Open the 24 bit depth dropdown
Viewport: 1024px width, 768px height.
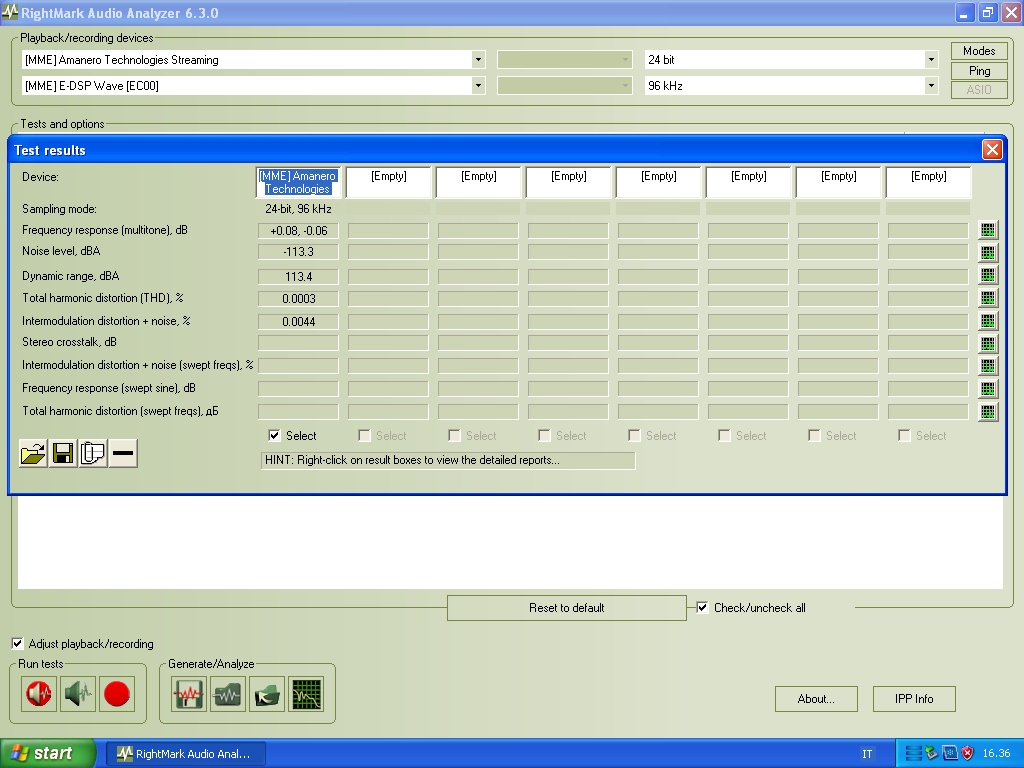pyautogui.click(x=931, y=60)
